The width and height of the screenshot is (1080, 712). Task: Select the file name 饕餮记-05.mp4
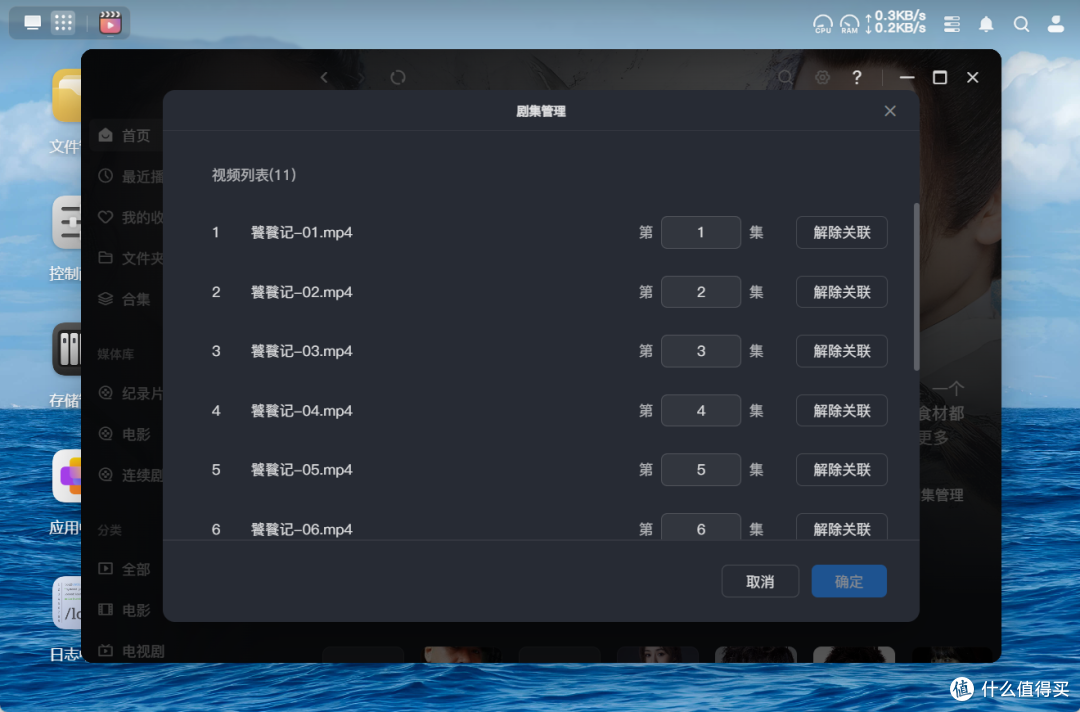pyautogui.click(x=302, y=470)
